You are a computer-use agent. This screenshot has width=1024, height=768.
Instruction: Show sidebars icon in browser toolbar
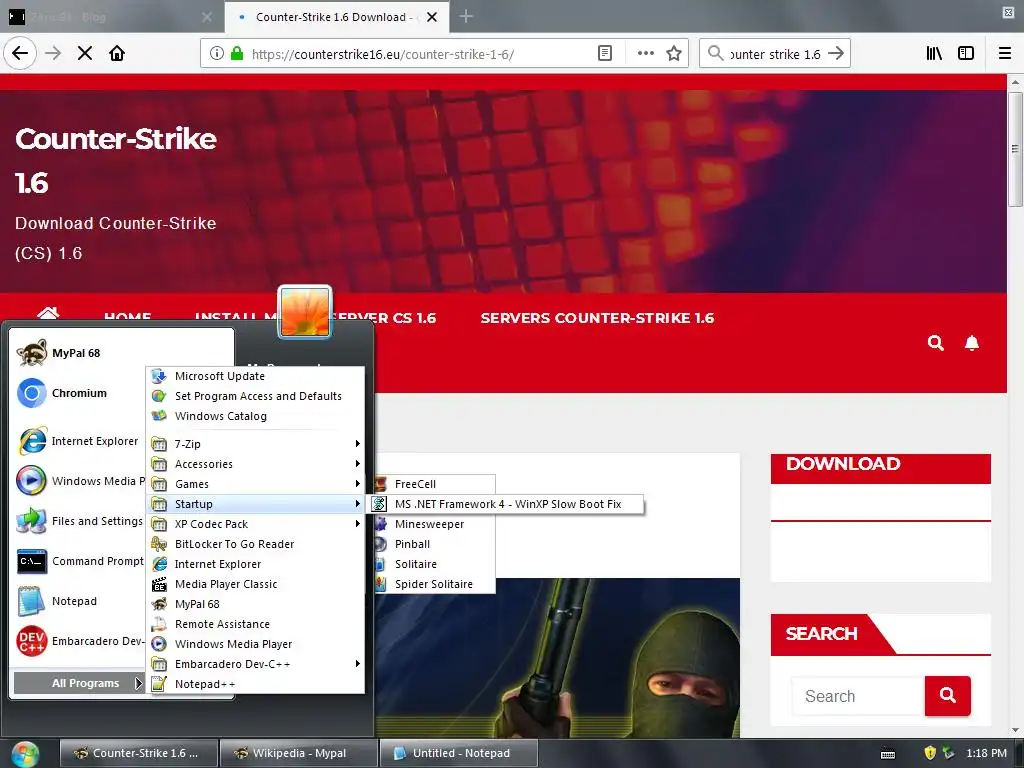pos(966,54)
